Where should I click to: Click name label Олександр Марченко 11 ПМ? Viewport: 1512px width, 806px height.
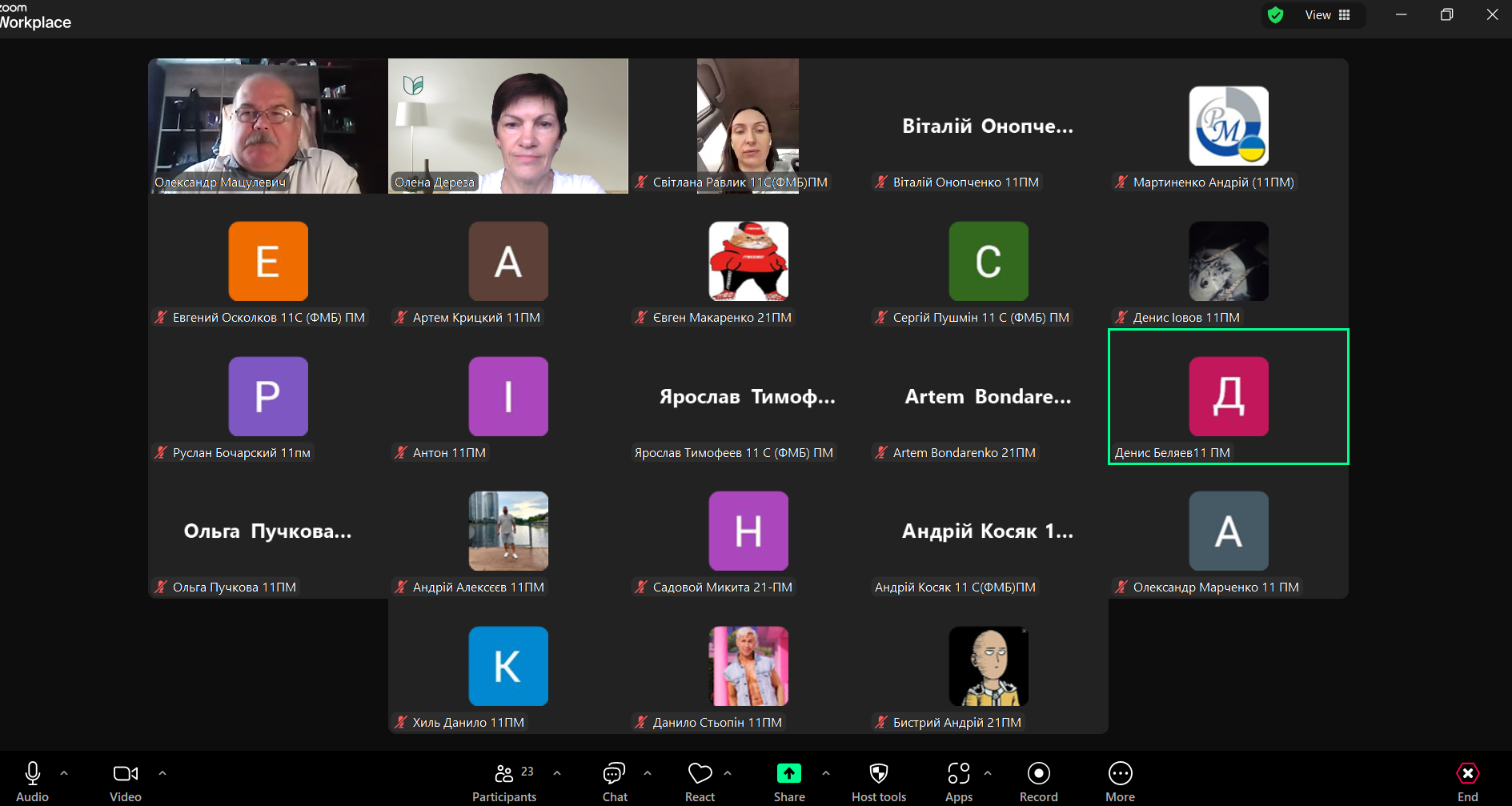(x=1216, y=587)
